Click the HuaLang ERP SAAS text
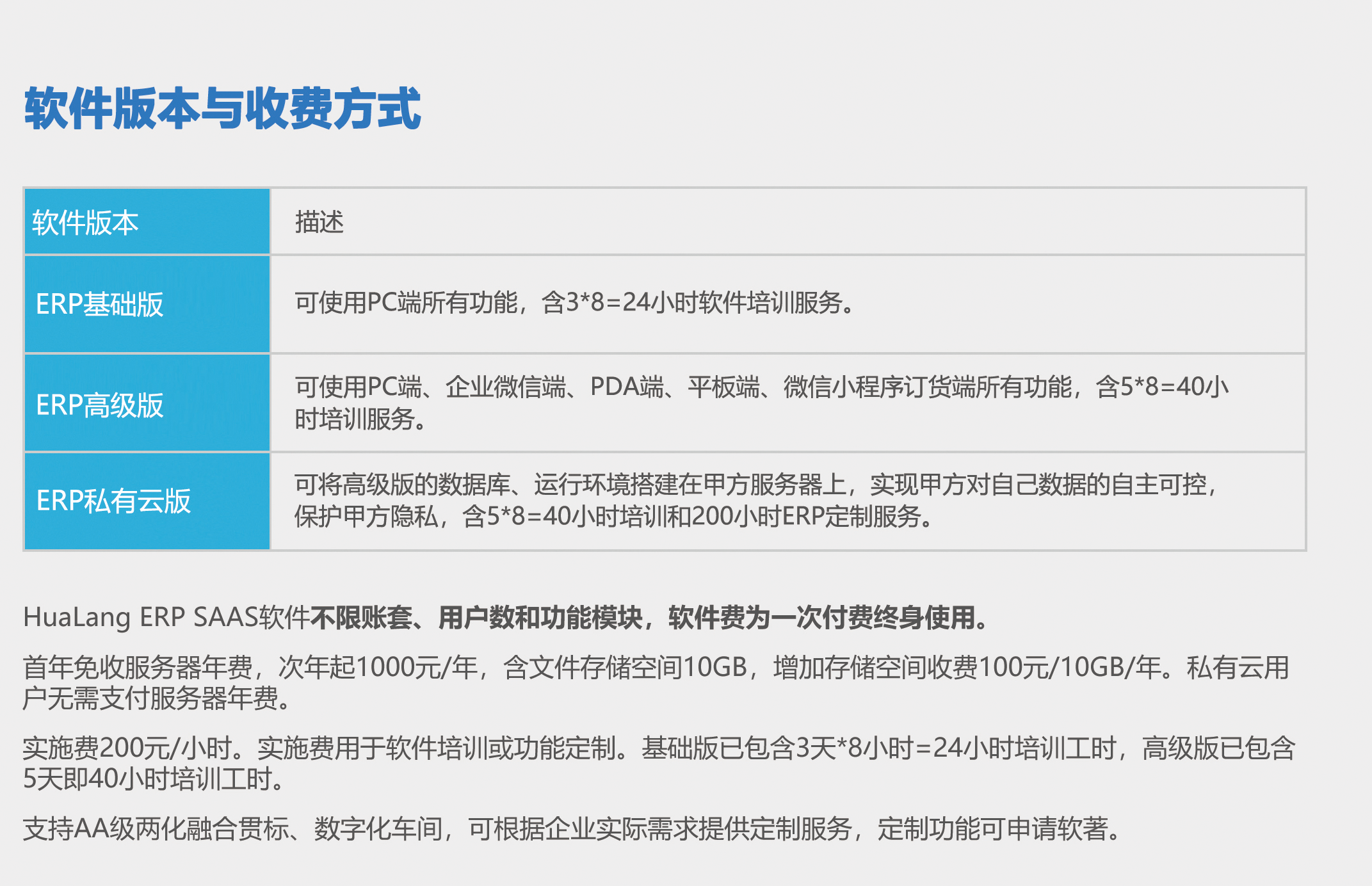Screen dimensions: 1372x886 pos(140,618)
